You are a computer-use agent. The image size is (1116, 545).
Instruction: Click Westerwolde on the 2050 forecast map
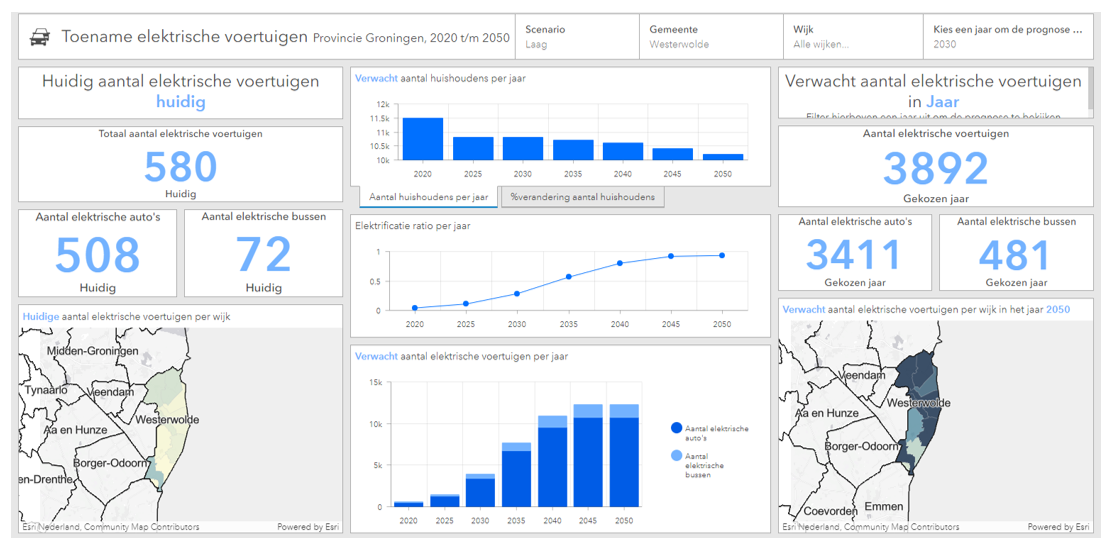point(918,403)
